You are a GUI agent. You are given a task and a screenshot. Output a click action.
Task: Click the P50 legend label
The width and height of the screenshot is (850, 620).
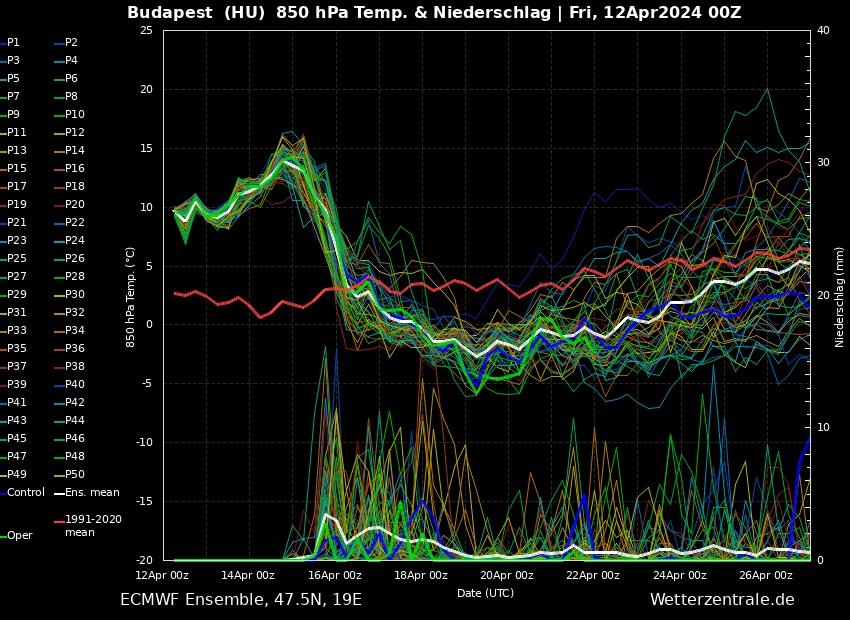(x=75, y=474)
